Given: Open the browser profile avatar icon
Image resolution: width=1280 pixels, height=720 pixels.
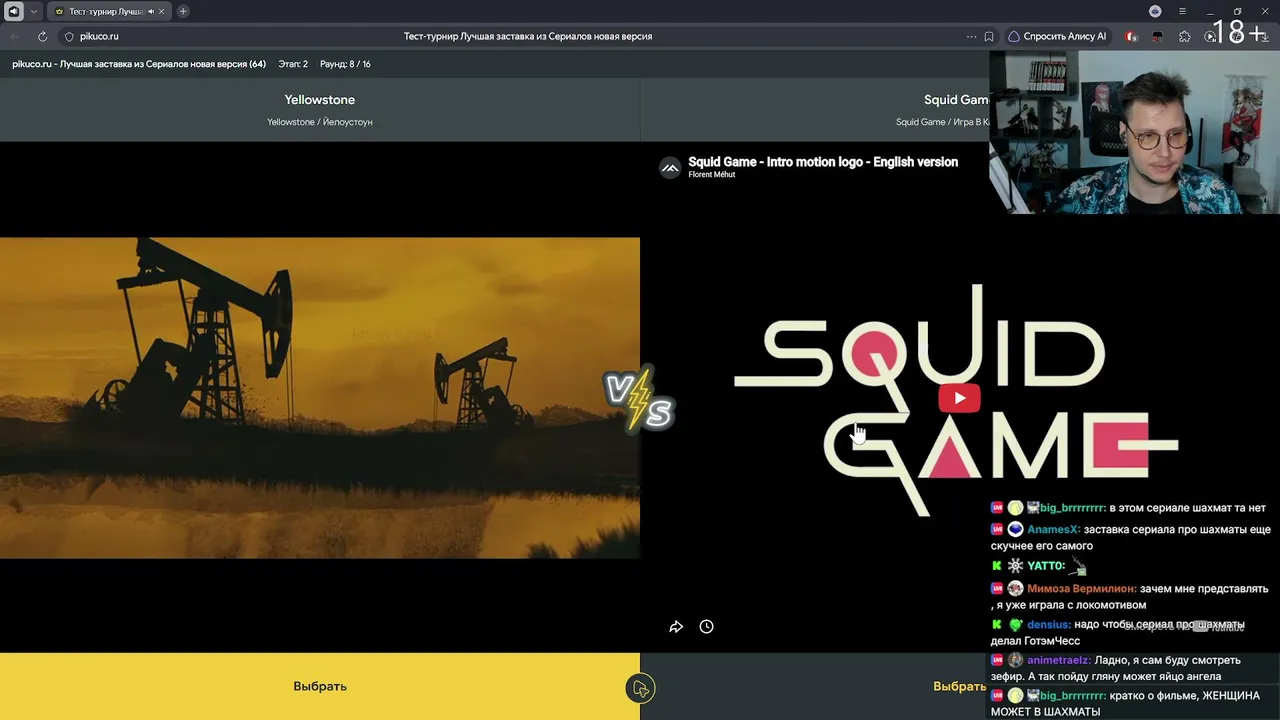Looking at the screenshot, I should click(1155, 11).
